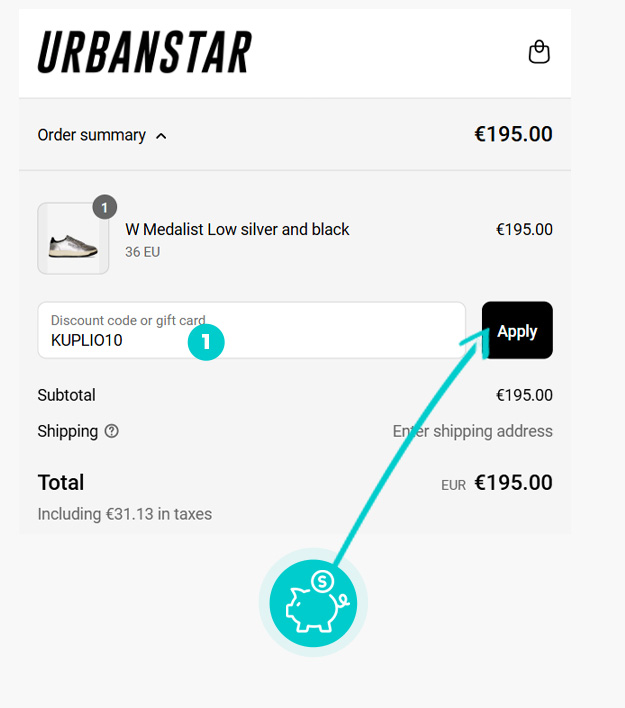Image resolution: width=625 pixels, height=708 pixels.
Task: Click the W Medalist Low silver and black title
Action: tap(237, 229)
